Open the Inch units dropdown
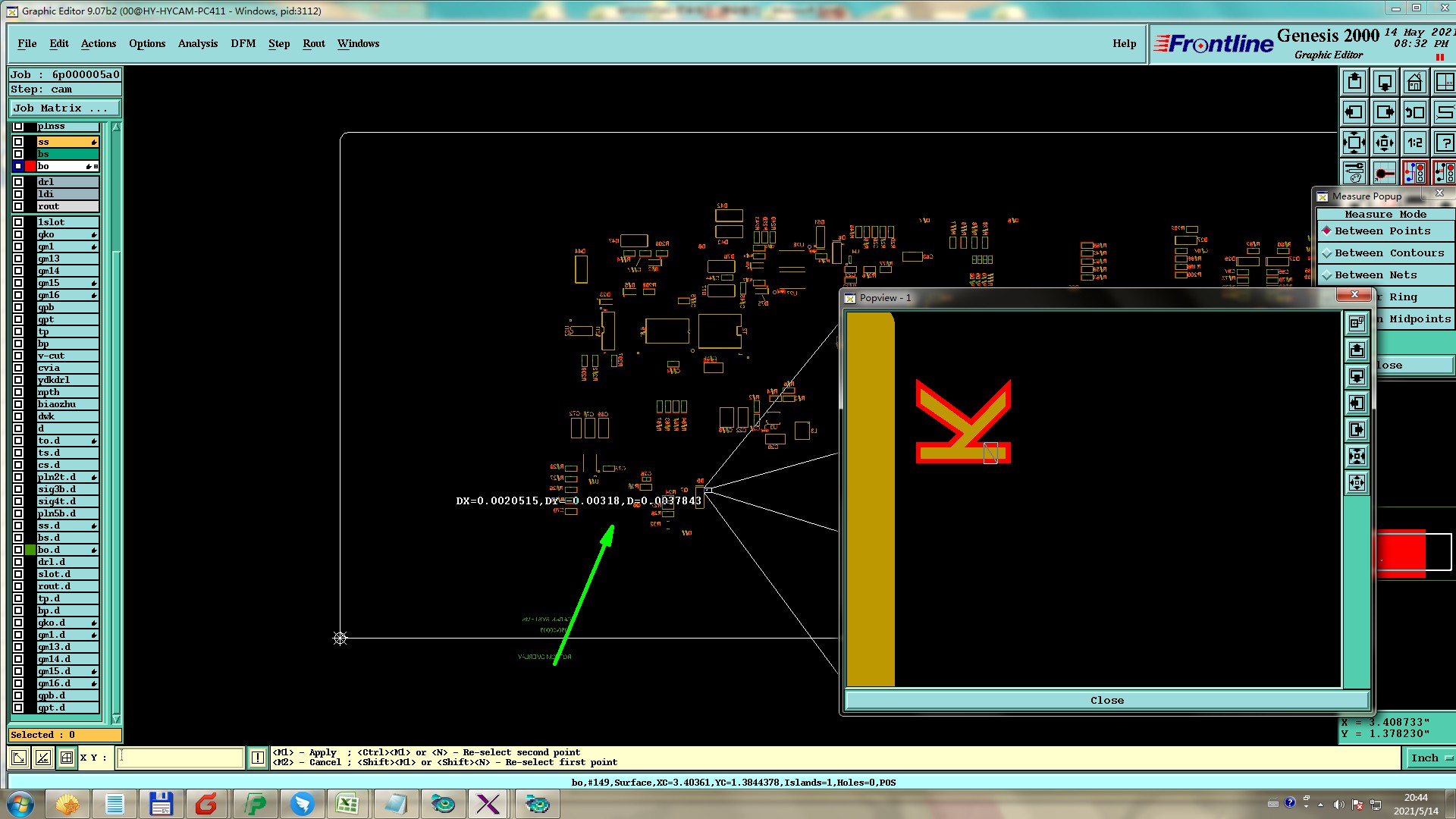Screen dimensions: 1456x819 (x=1429, y=758)
